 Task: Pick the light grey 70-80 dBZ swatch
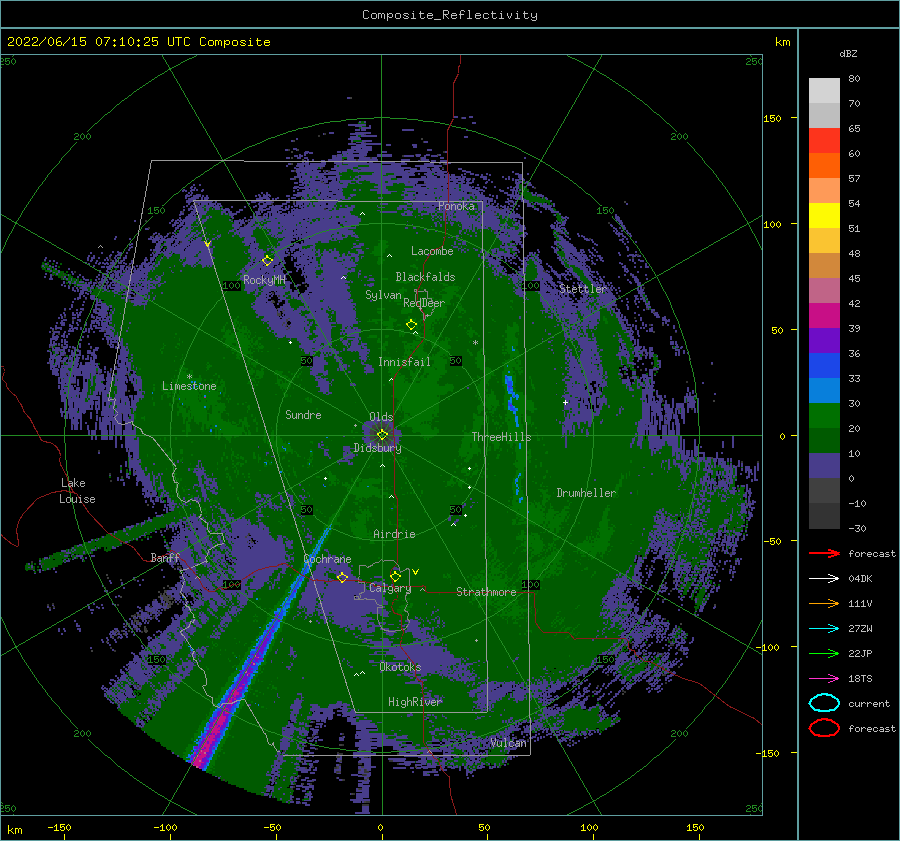[824, 90]
